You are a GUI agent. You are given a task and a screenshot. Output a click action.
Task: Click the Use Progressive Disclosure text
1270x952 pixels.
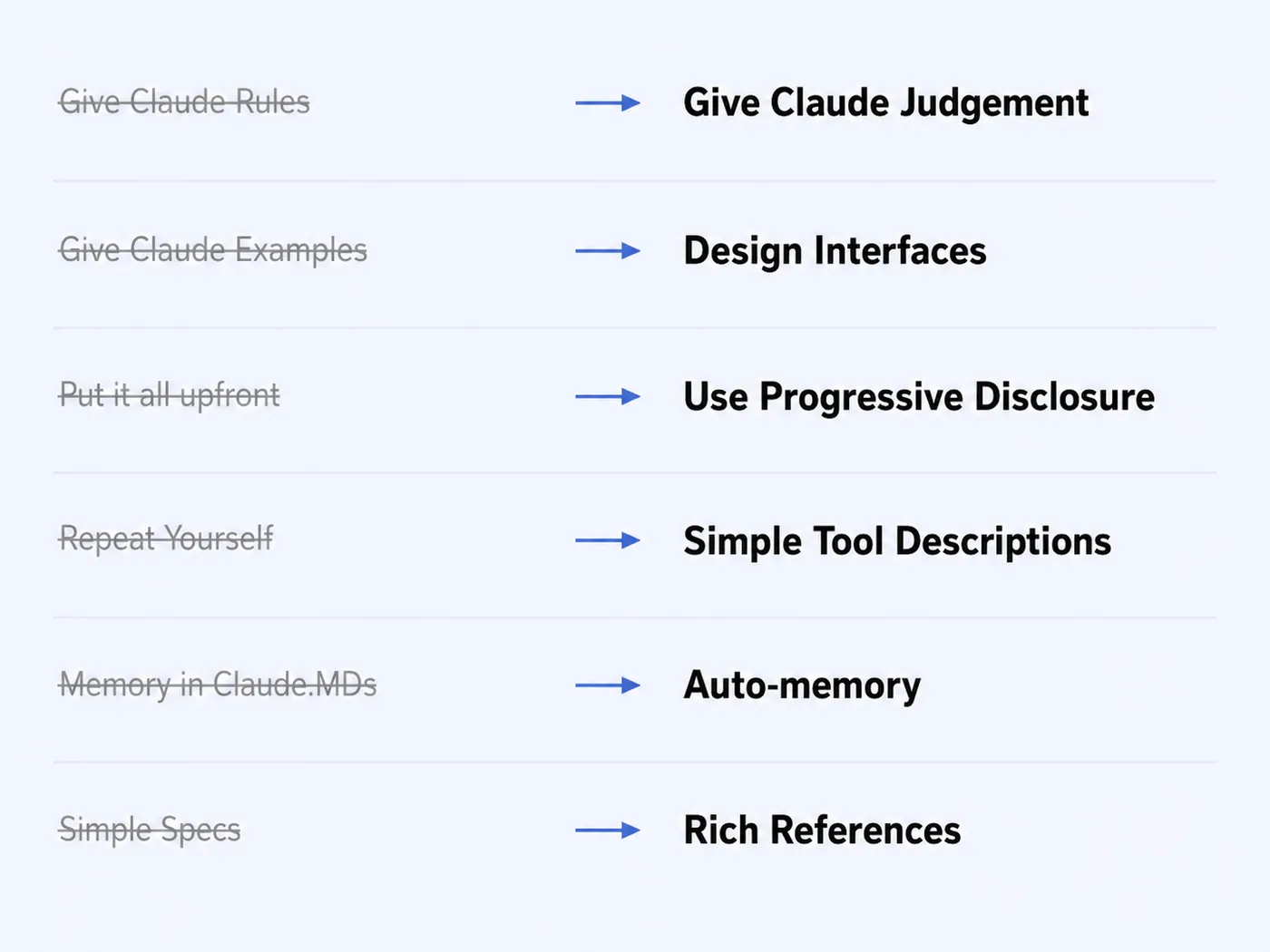pos(919,397)
